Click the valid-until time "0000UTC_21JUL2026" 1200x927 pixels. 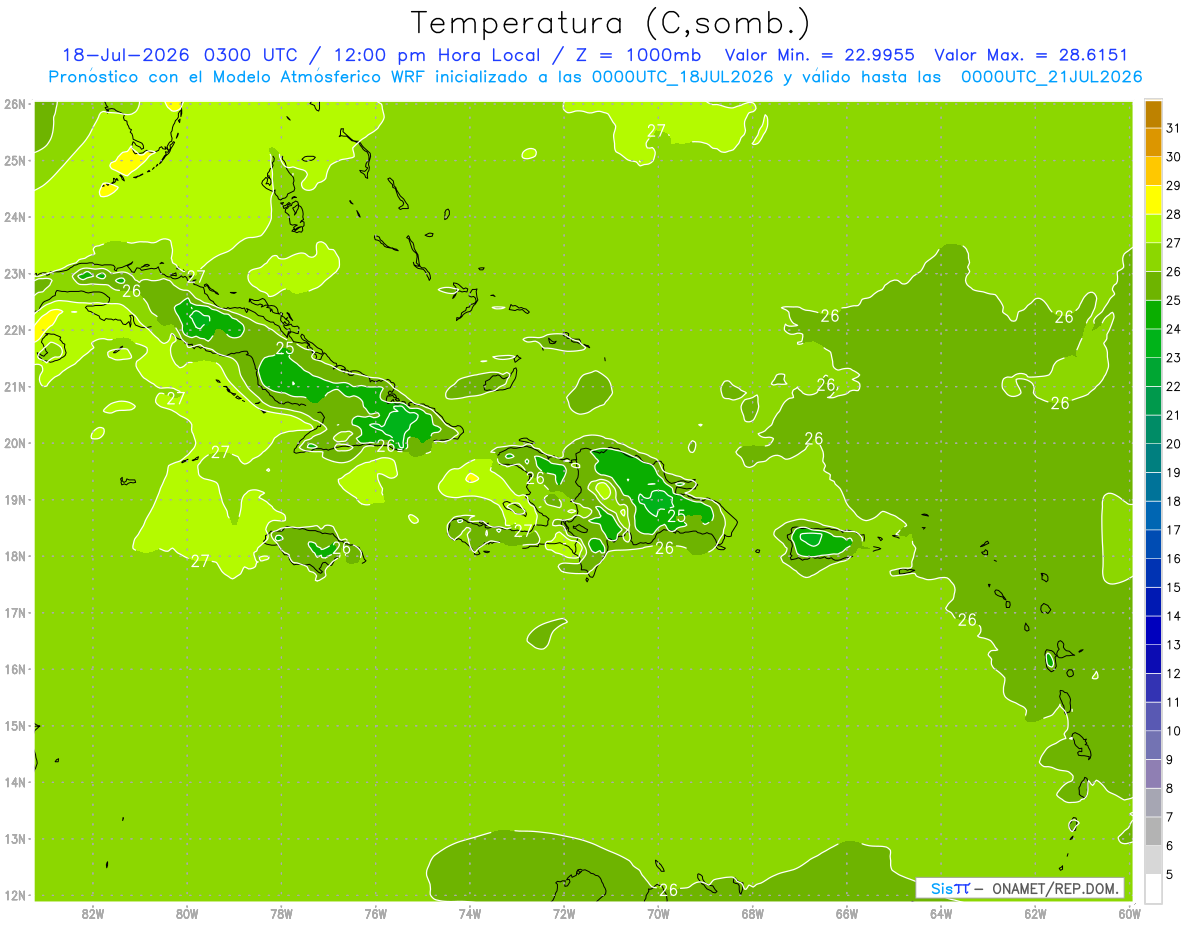click(x=1051, y=77)
